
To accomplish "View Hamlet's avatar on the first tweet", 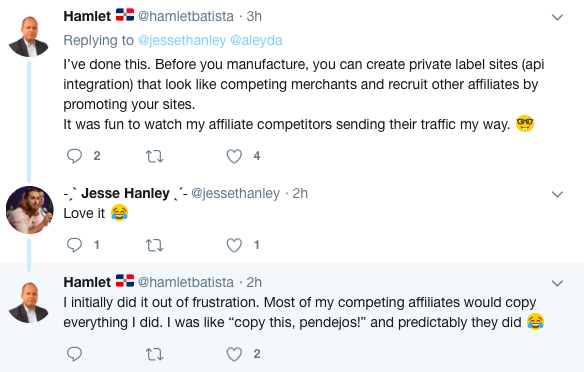I will coord(29,36).
